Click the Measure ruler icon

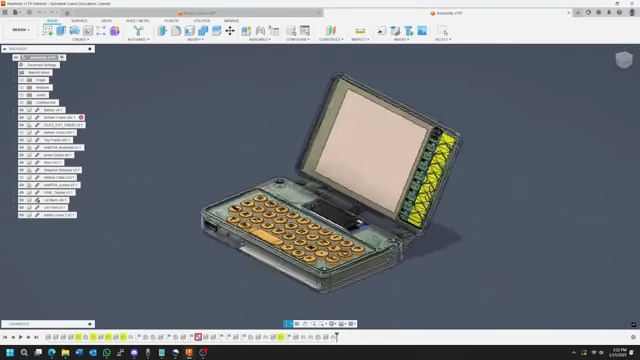[x=360, y=31]
